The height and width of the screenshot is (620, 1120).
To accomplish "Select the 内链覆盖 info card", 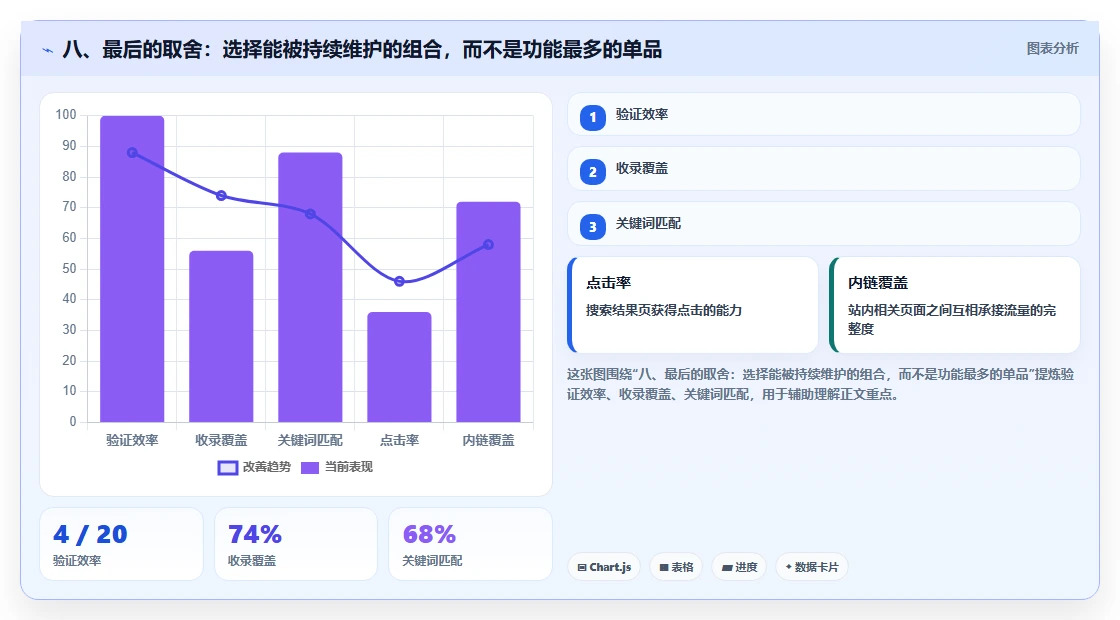I will (954, 305).
